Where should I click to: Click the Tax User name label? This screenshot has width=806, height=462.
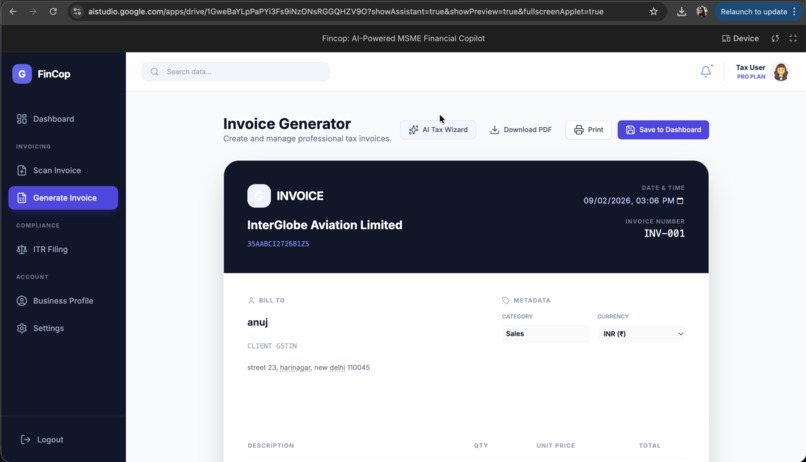(x=750, y=67)
